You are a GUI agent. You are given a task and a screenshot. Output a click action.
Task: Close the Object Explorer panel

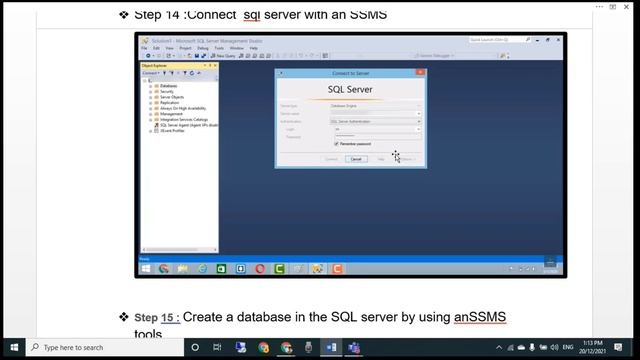click(x=215, y=65)
